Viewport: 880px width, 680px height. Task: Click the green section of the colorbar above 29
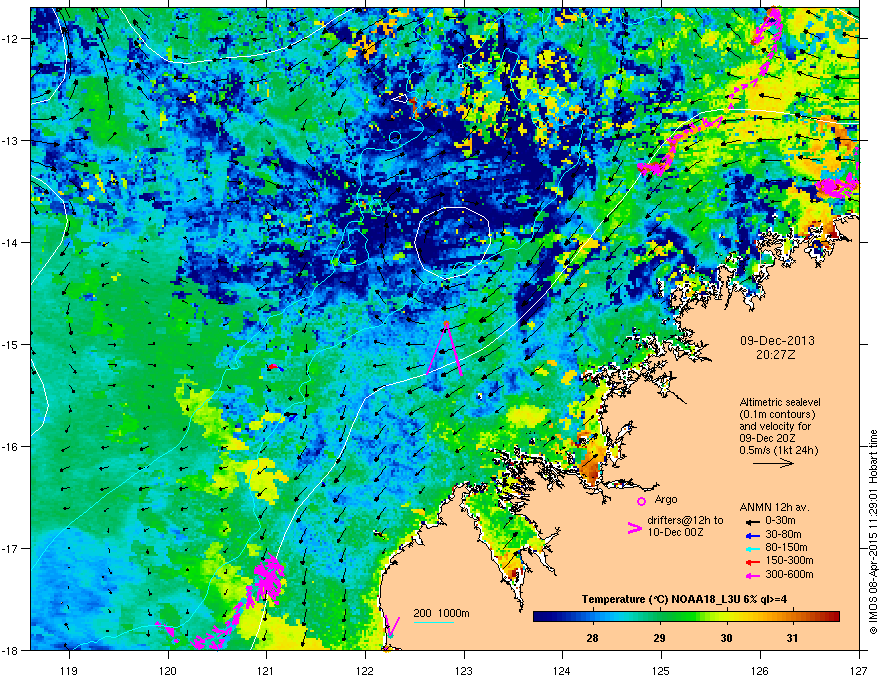coord(660,617)
